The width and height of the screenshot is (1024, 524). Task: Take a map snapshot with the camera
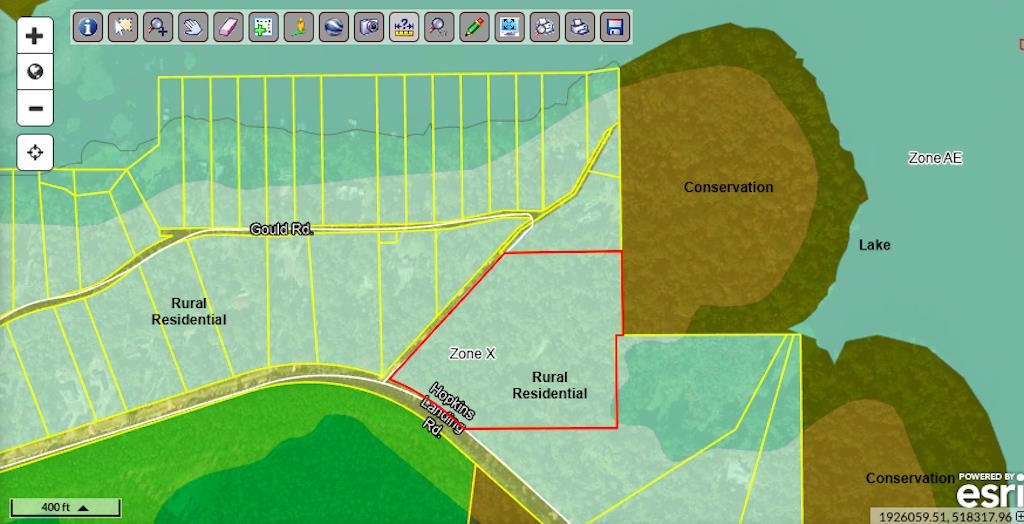click(369, 27)
